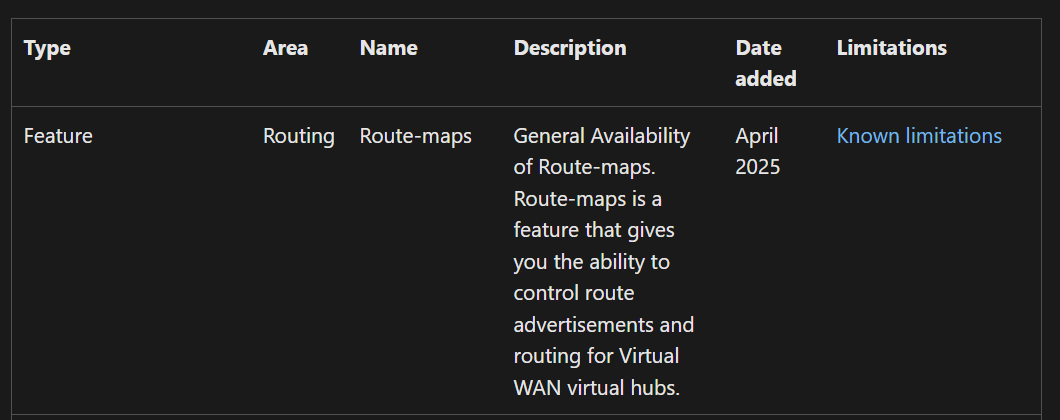Select the Description column header

click(x=569, y=48)
